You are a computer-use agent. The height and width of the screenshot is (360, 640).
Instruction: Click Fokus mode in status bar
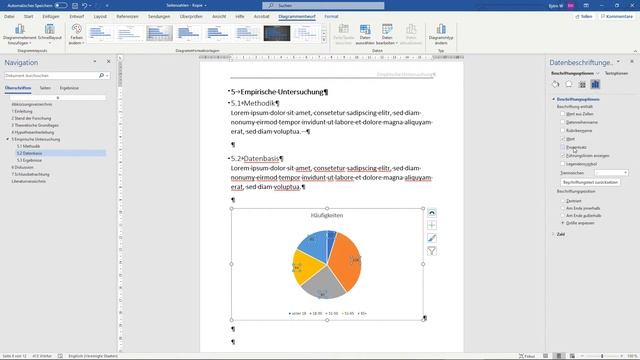point(527,356)
